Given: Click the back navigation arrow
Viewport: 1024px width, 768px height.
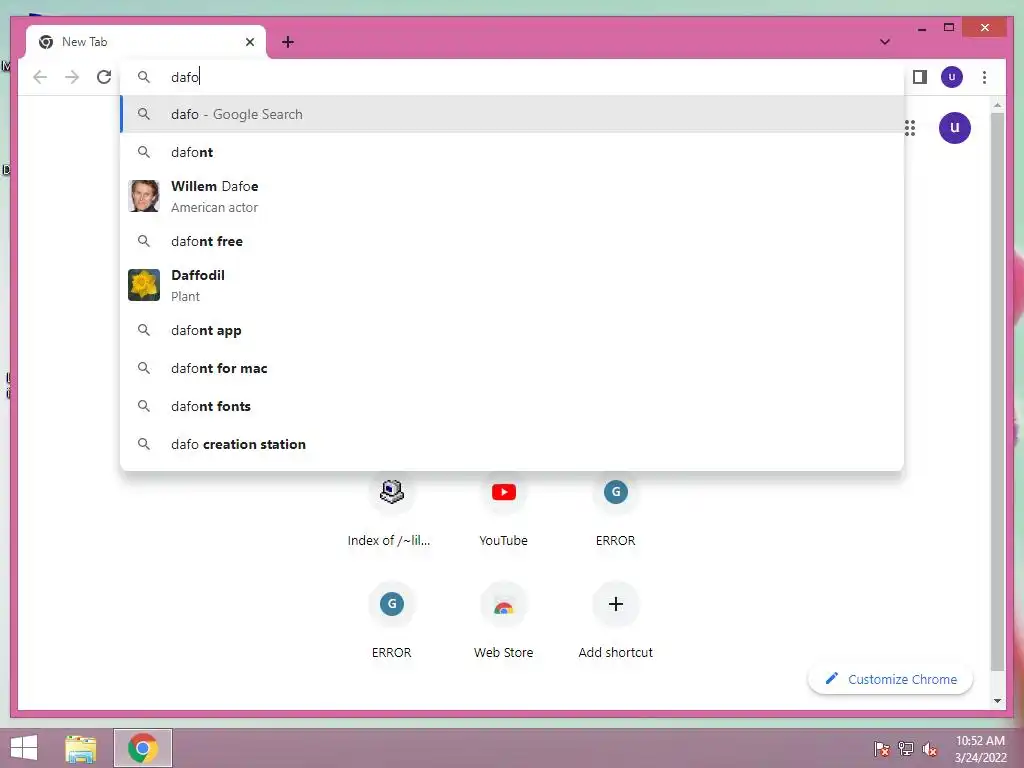Looking at the screenshot, I should (40, 77).
